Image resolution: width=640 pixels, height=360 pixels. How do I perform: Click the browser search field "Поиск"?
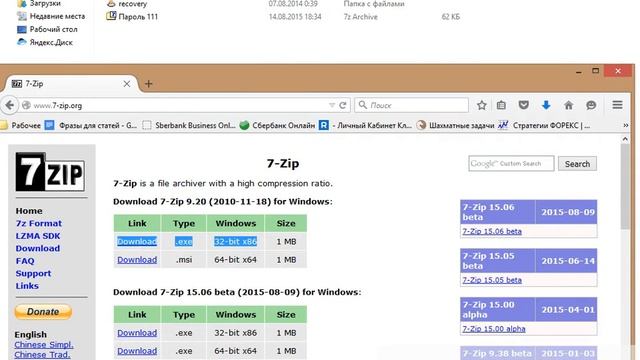(411, 105)
